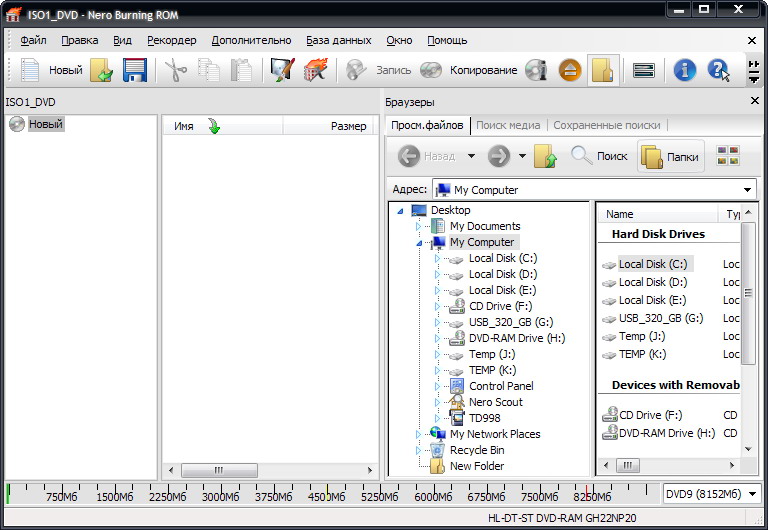This screenshot has height=530, width=768.
Task: Eject the disc with orange eject icon
Action: (570, 70)
